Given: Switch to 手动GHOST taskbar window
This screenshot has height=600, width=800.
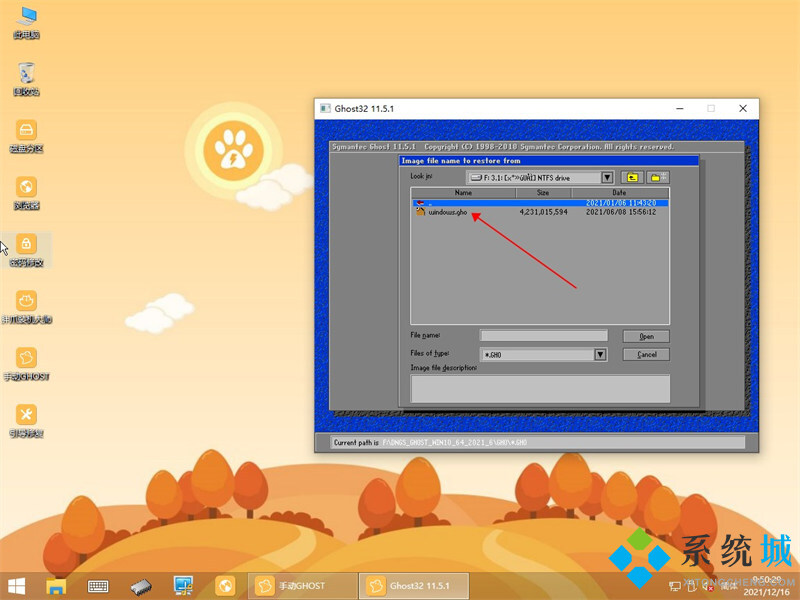Looking at the screenshot, I should tap(302, 586).
